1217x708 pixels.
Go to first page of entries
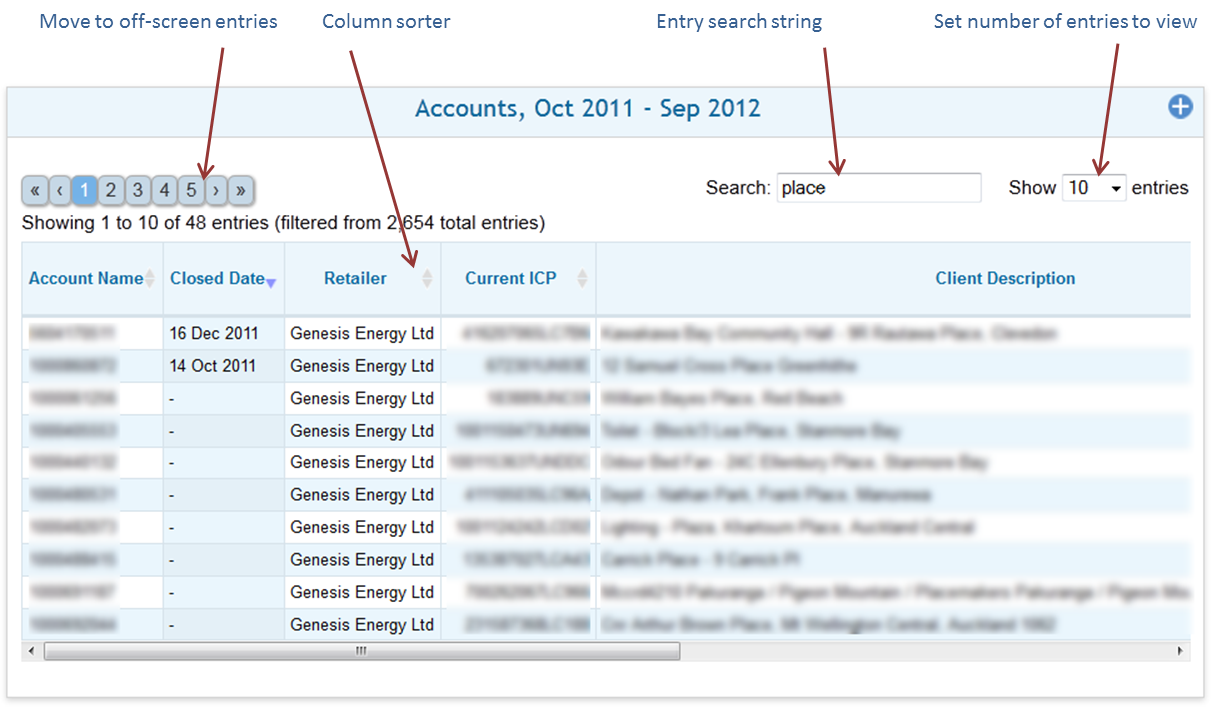tap(35, 190)
